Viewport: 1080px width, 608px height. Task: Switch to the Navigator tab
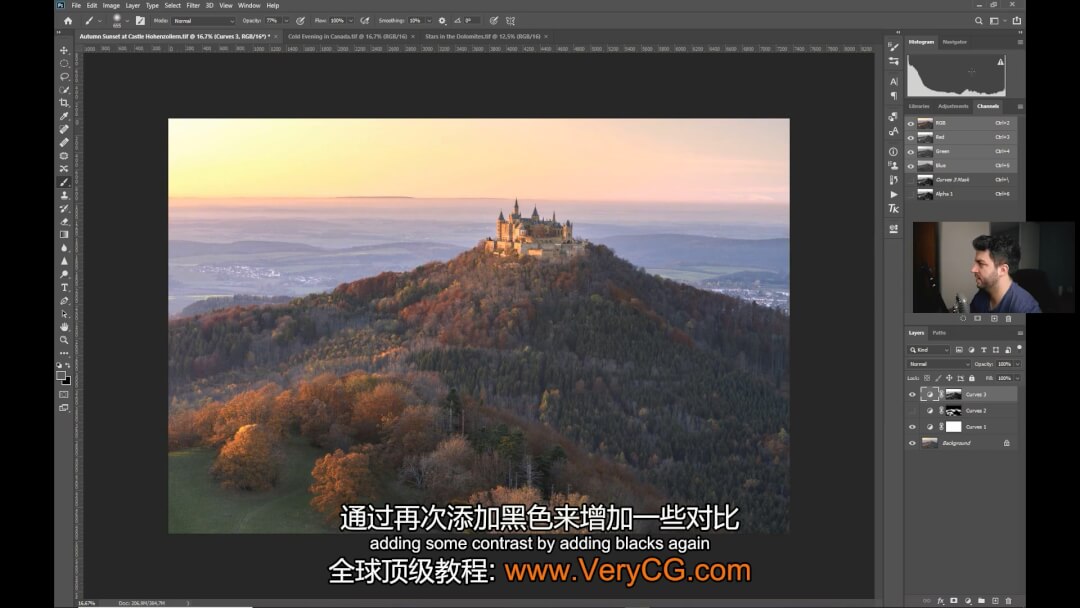click(955, 42)
